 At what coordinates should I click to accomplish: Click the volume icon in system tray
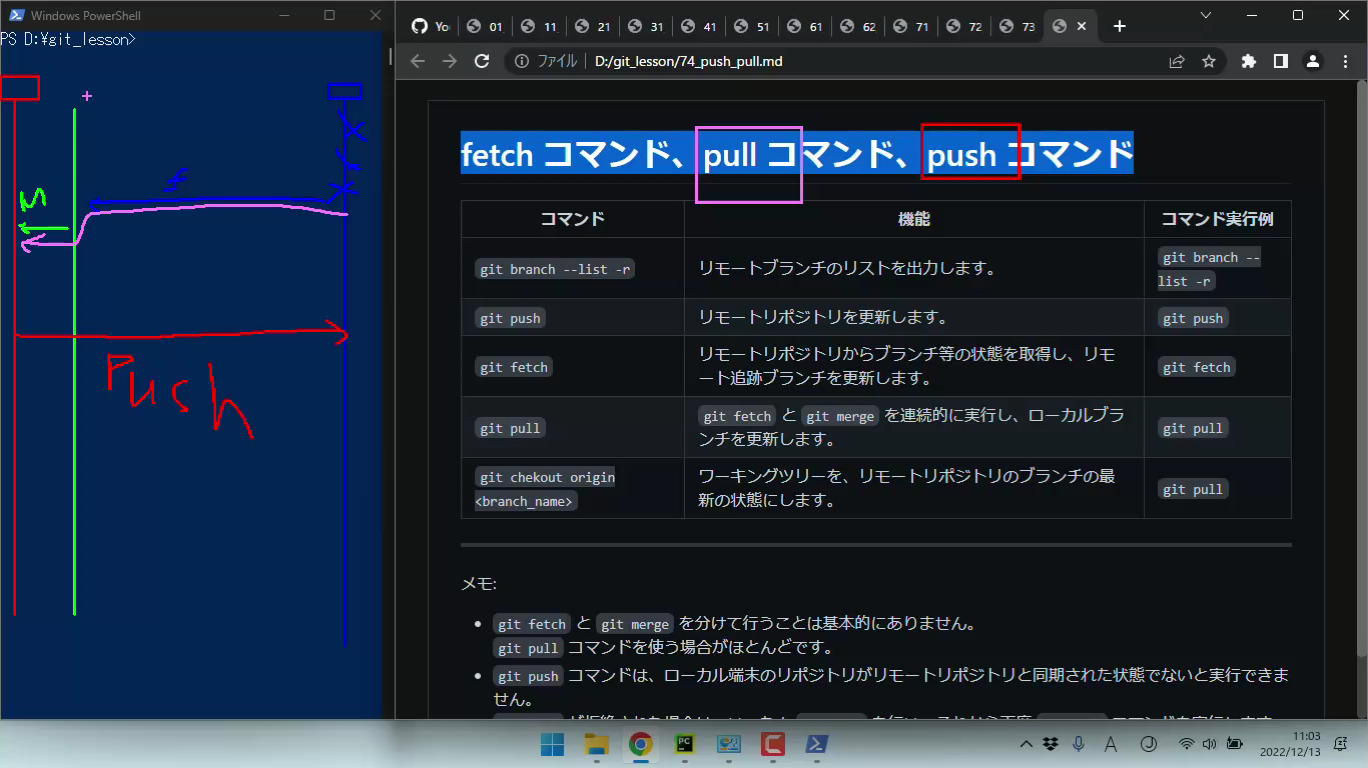point(1209,744)
